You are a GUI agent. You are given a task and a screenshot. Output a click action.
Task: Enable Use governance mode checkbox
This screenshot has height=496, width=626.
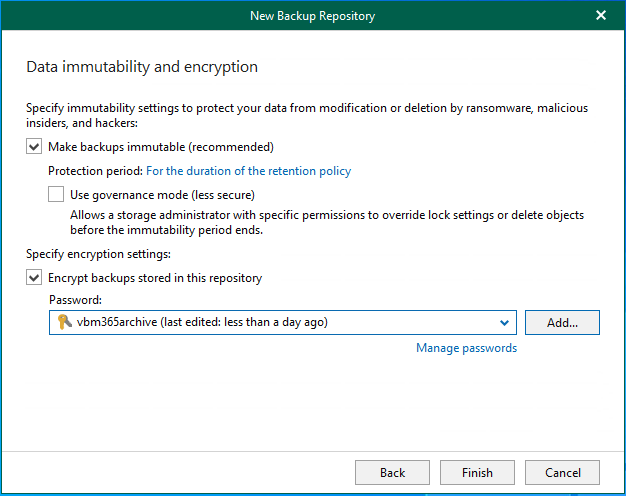57,195
